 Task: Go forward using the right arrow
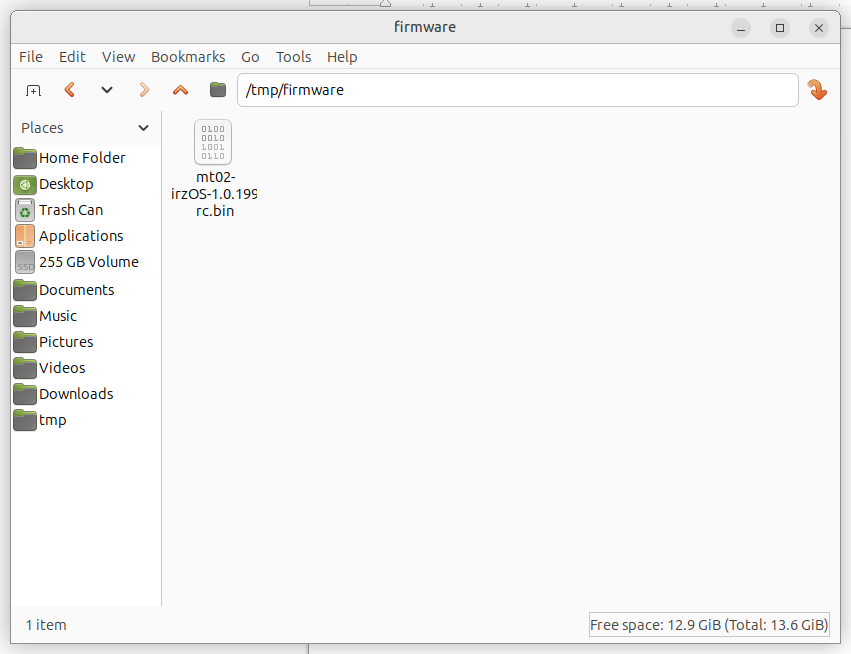(x=144, y=90)
